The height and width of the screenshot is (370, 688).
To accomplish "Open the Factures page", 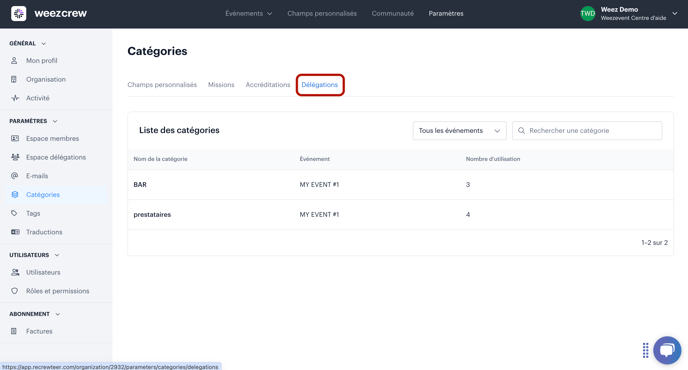I will (x=39, y=331).
